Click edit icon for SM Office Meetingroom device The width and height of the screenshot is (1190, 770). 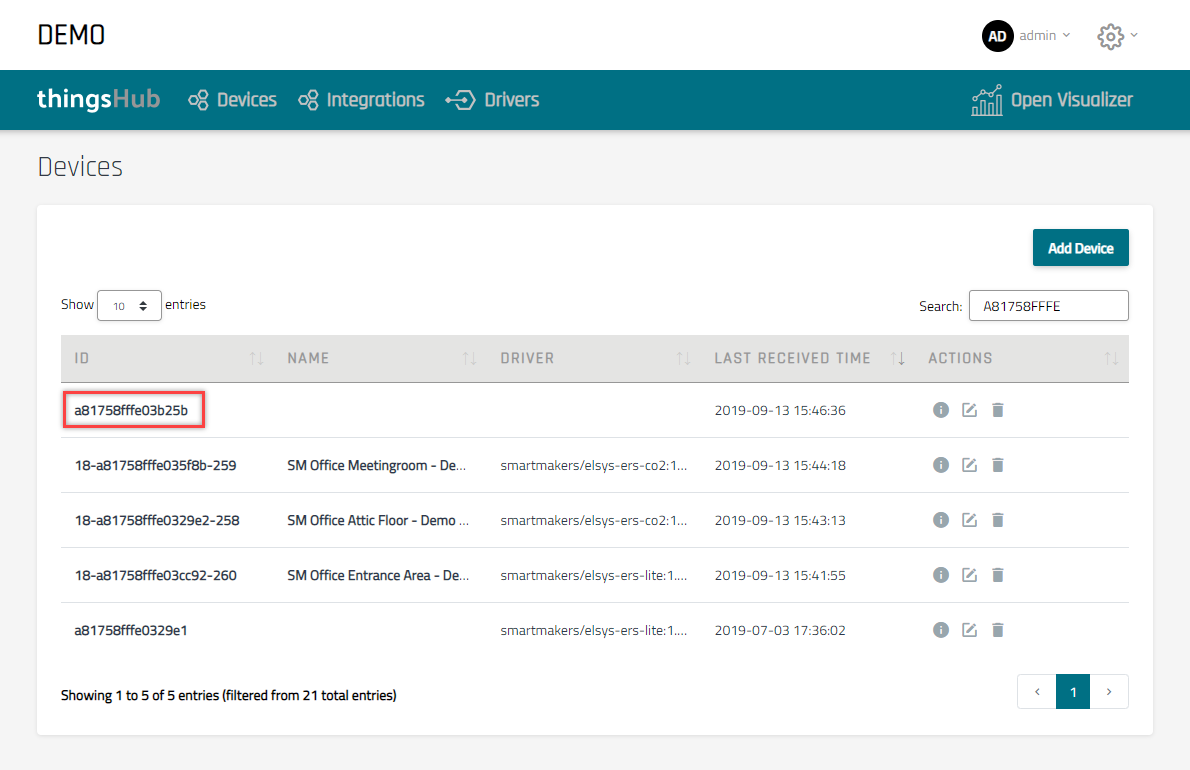[968, 465]
